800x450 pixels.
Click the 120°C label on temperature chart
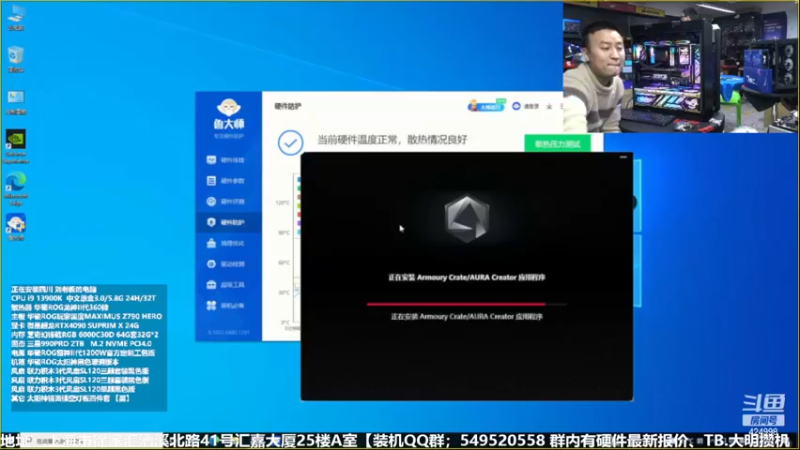coord(282,203)
